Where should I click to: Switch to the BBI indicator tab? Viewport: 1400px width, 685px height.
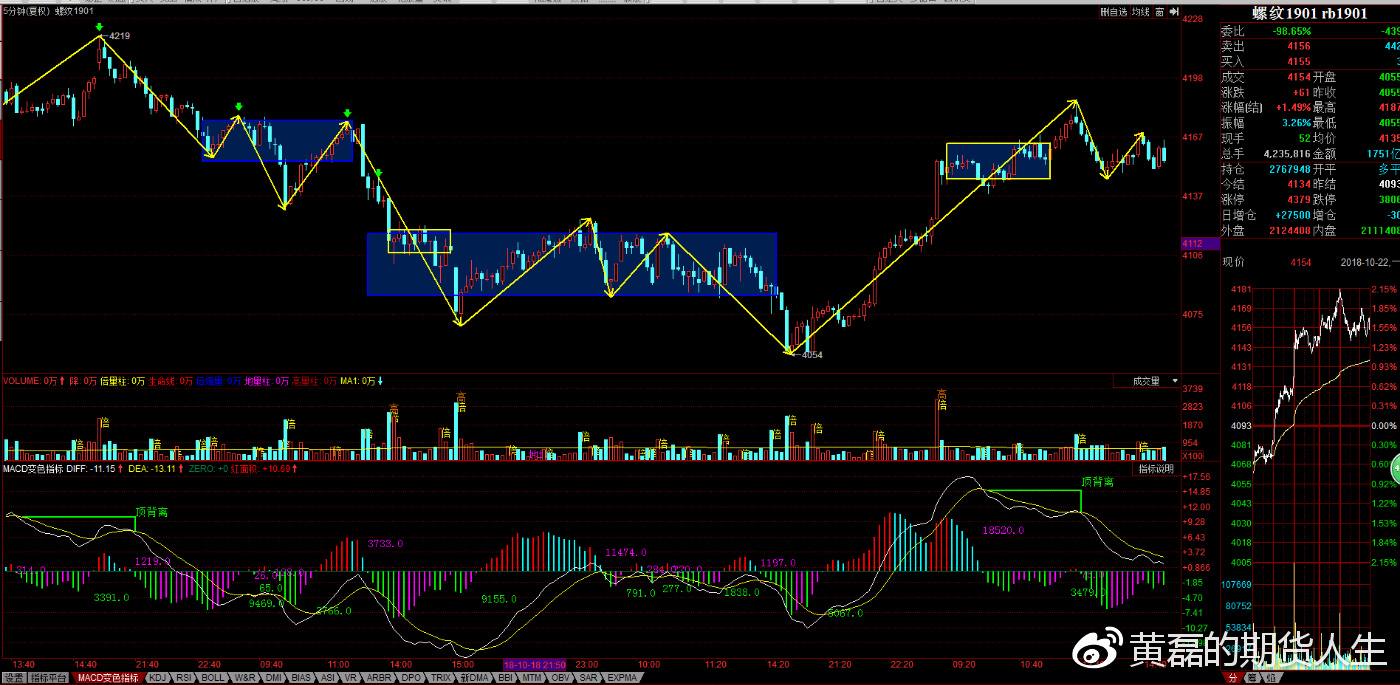(x=505, y=677)
